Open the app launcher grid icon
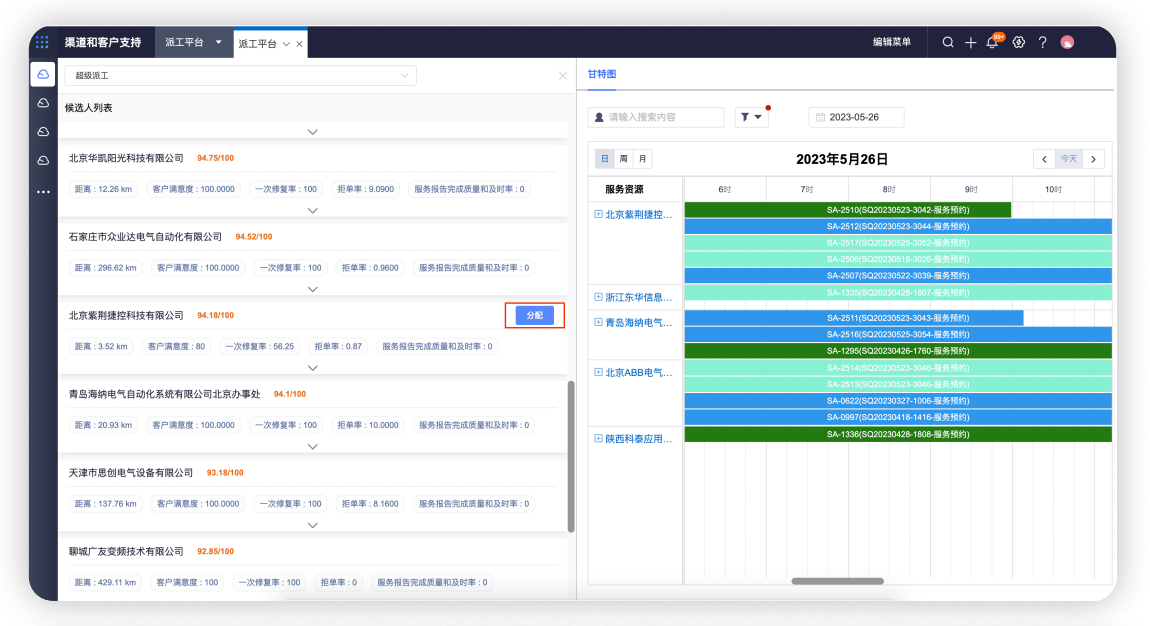The width and height of the screenshot is (1150, 626). click(x=42, y=42)
